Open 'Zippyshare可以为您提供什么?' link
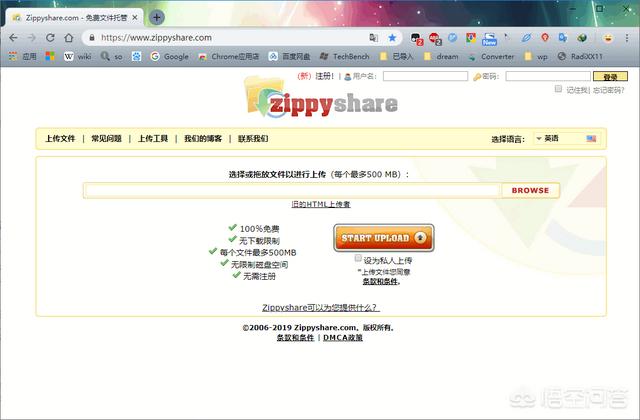Image resolution: width=640 pixels, height=420 pixels. coord(321,307)
